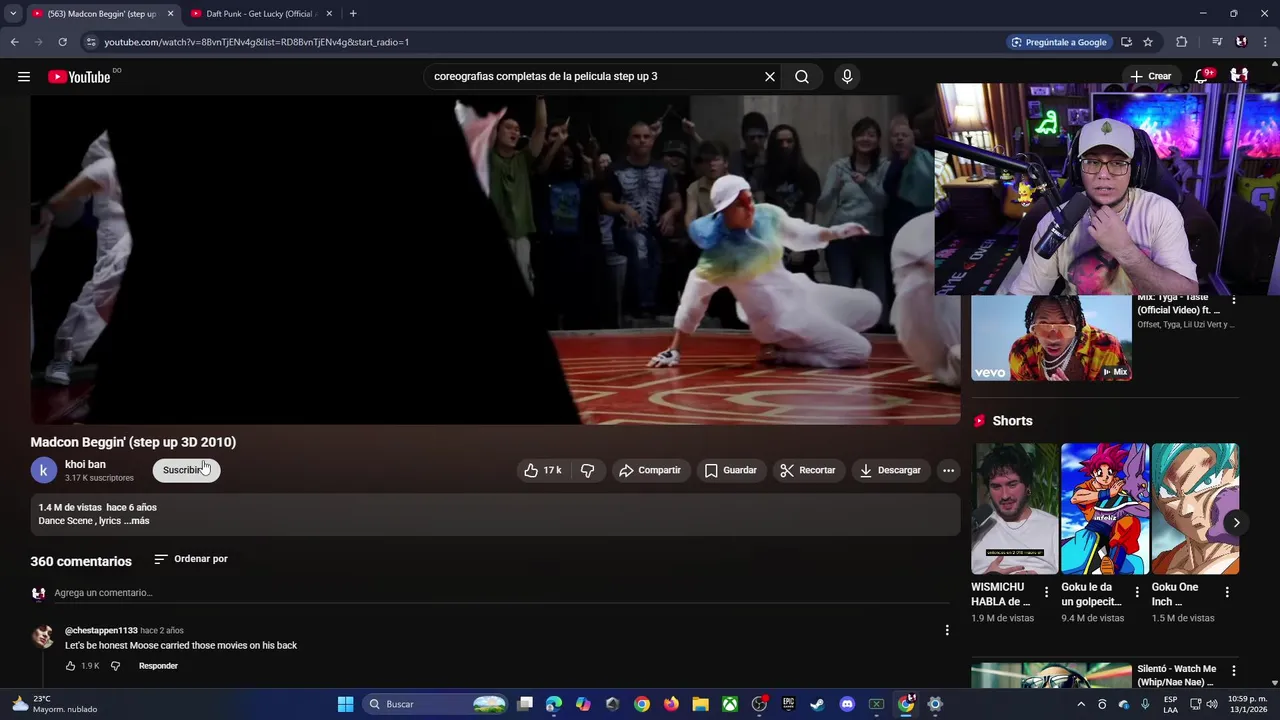Open Firefox from the taskbar

(671, 704)
